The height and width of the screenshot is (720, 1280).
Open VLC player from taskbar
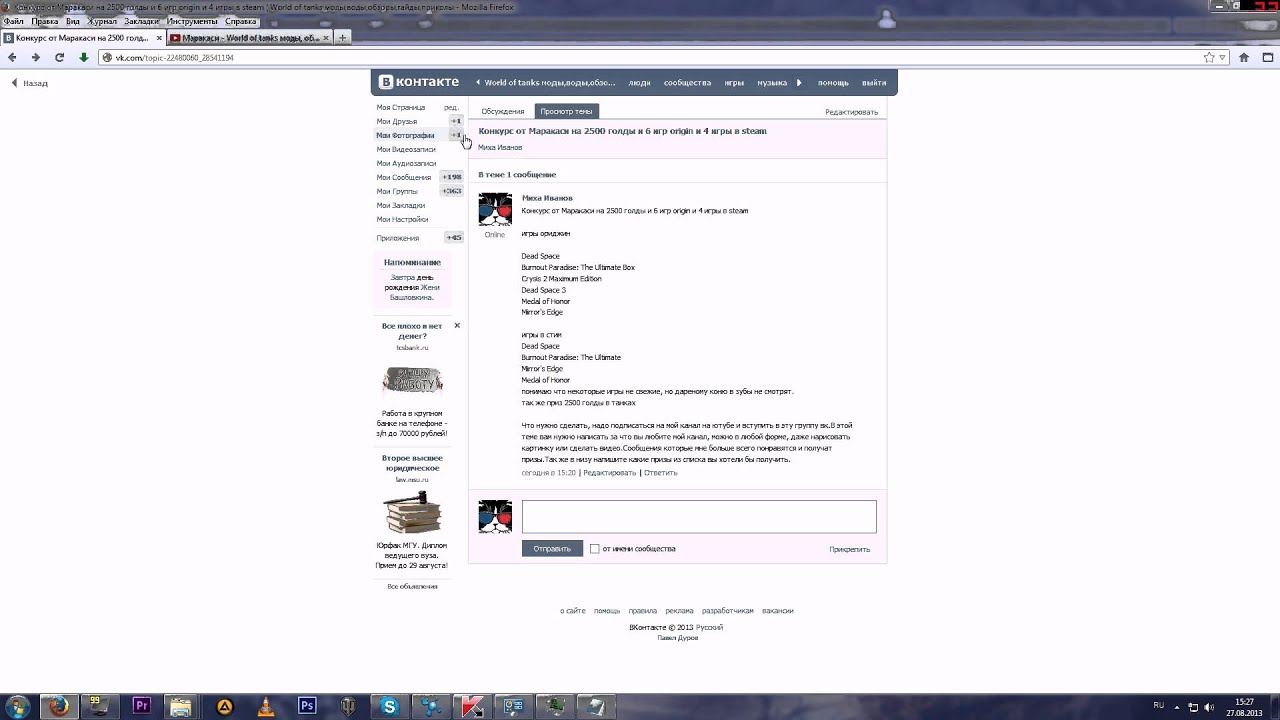coord(266,706)
